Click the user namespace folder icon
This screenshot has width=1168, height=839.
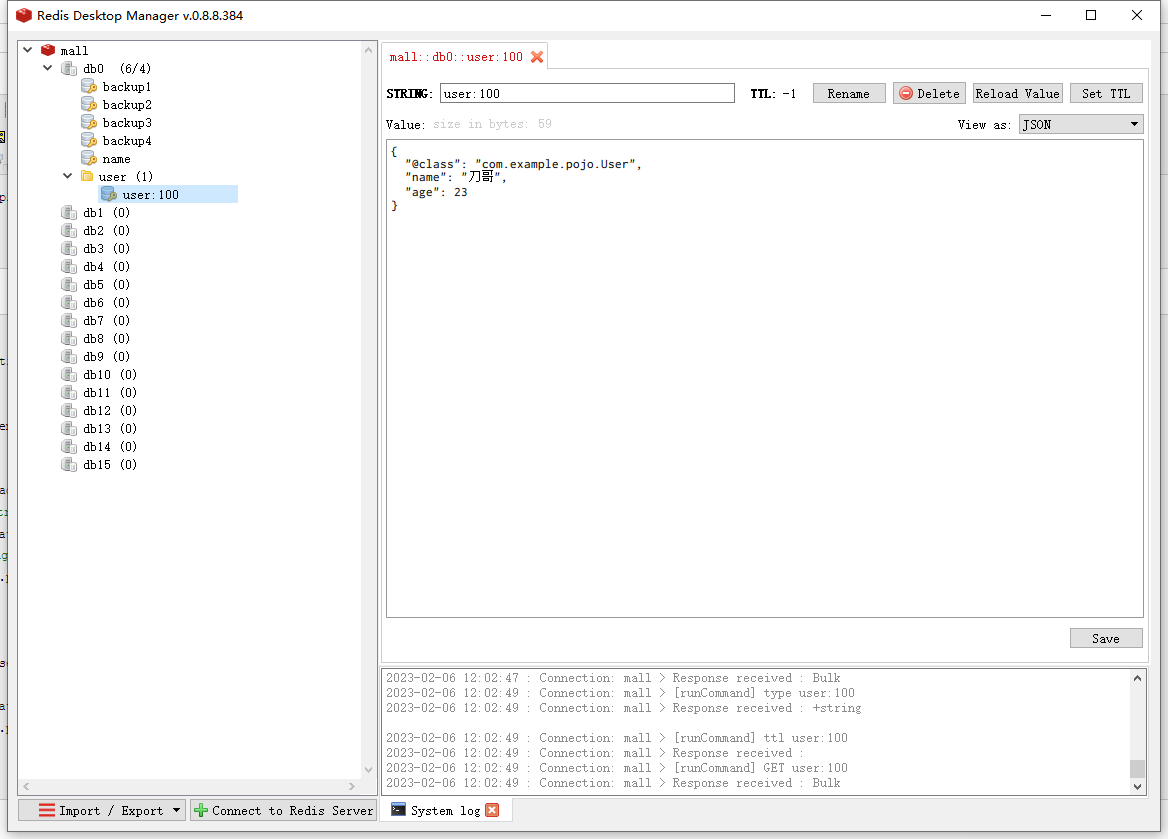[87, 176]
